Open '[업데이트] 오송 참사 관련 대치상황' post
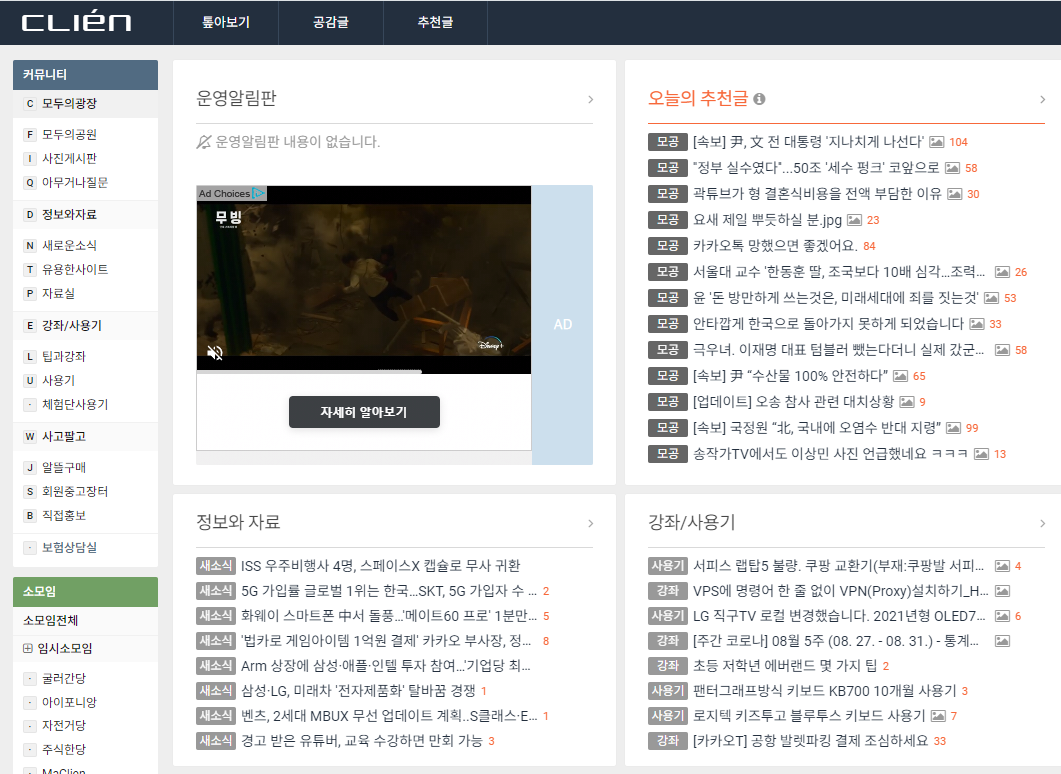The height and width of the screenshot is (774, 1061). [793, 402]
